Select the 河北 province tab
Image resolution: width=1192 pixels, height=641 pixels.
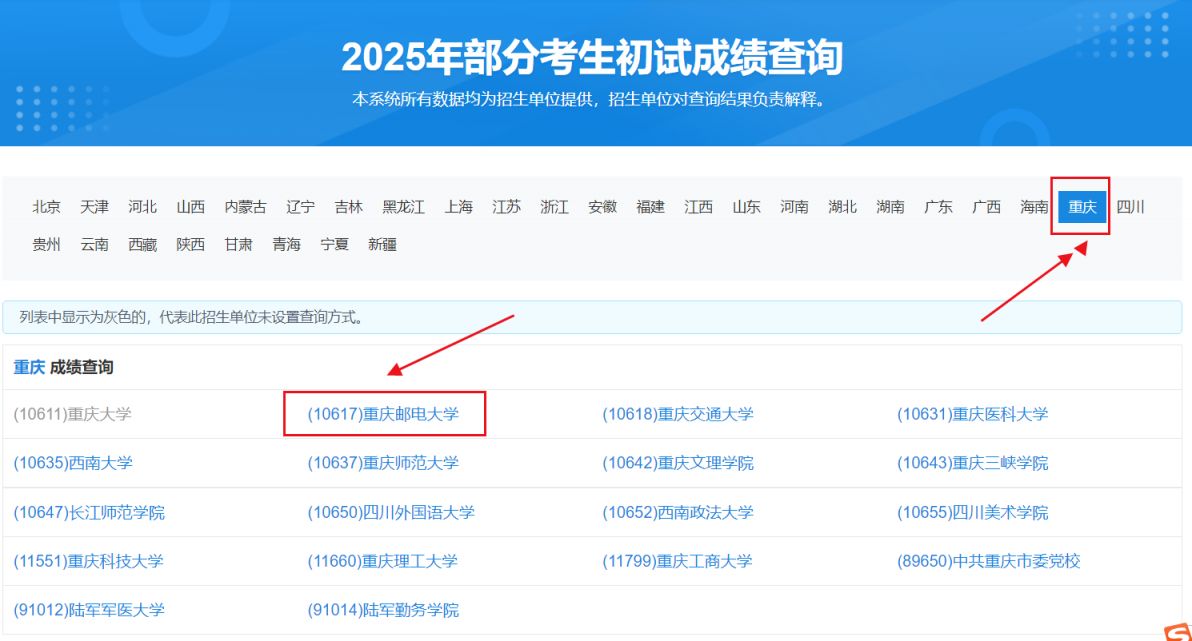point(142,207)
